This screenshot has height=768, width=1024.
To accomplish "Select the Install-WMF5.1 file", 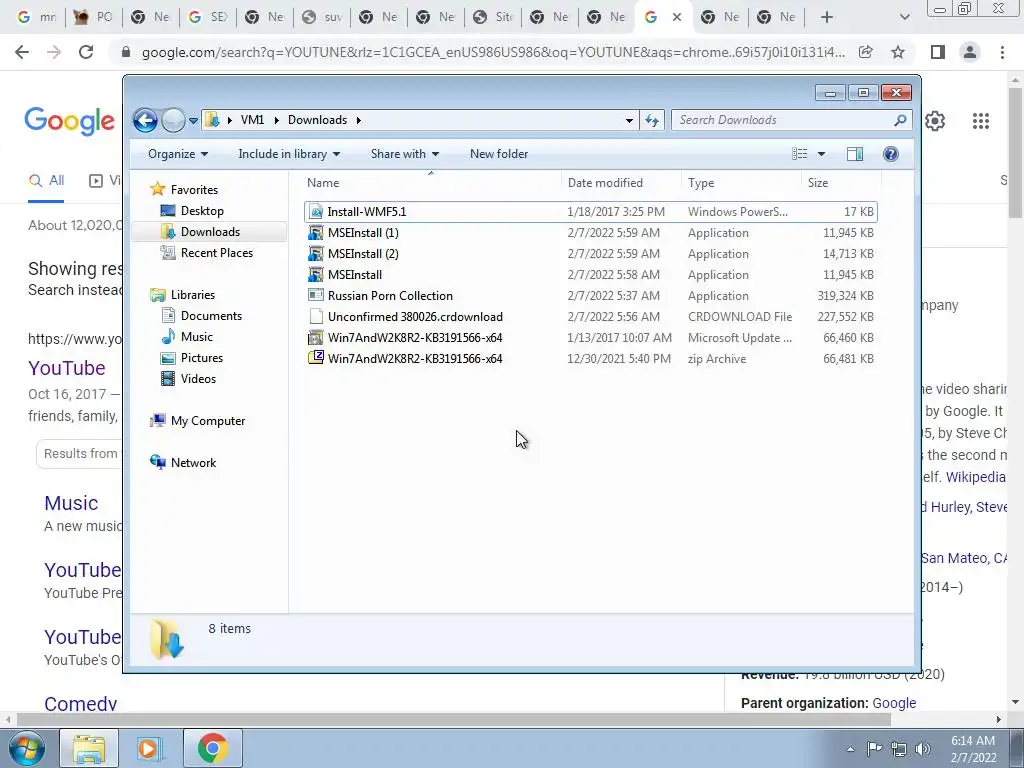I will point(590,212).
